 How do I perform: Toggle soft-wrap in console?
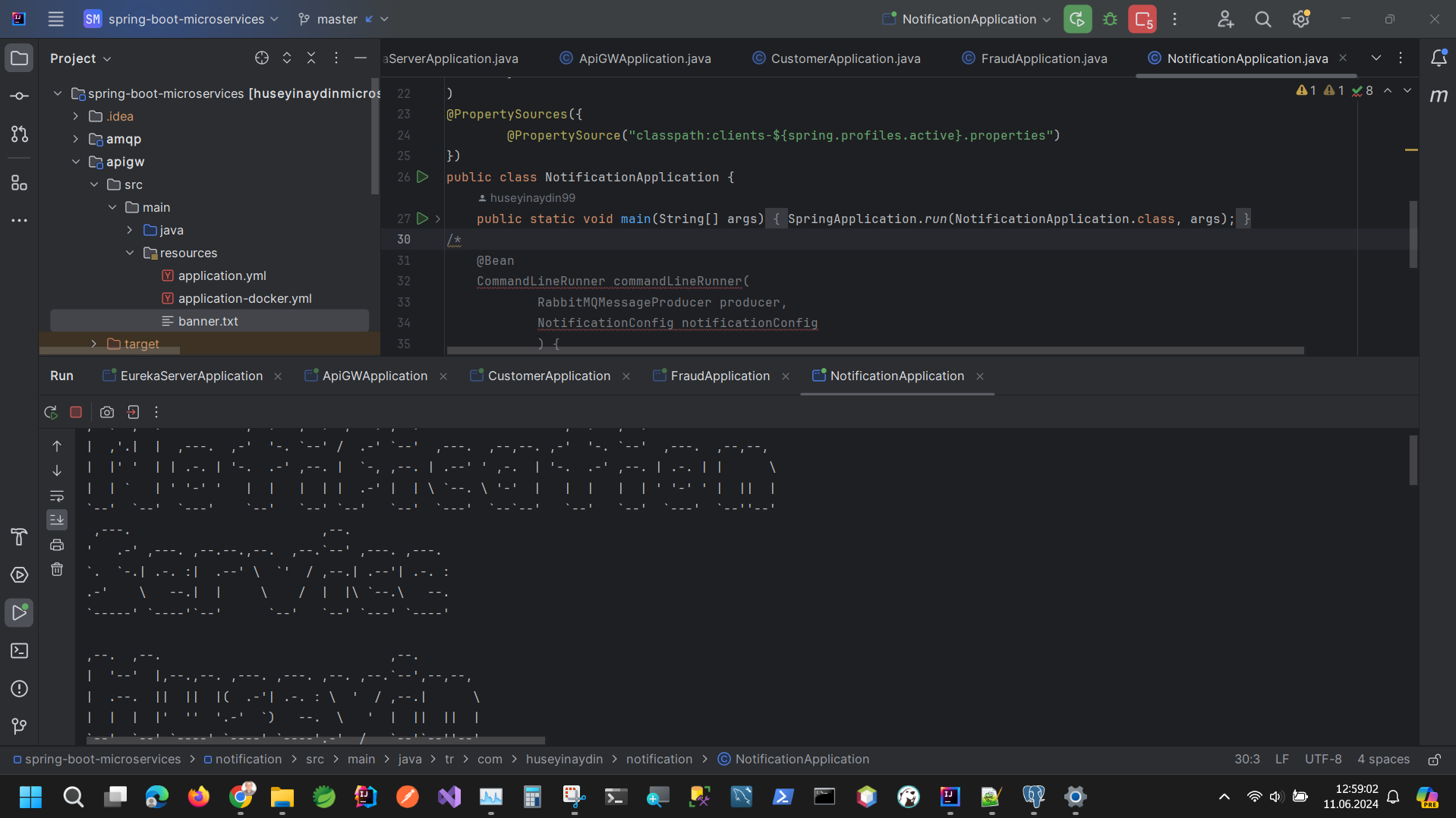click(57, 496)
